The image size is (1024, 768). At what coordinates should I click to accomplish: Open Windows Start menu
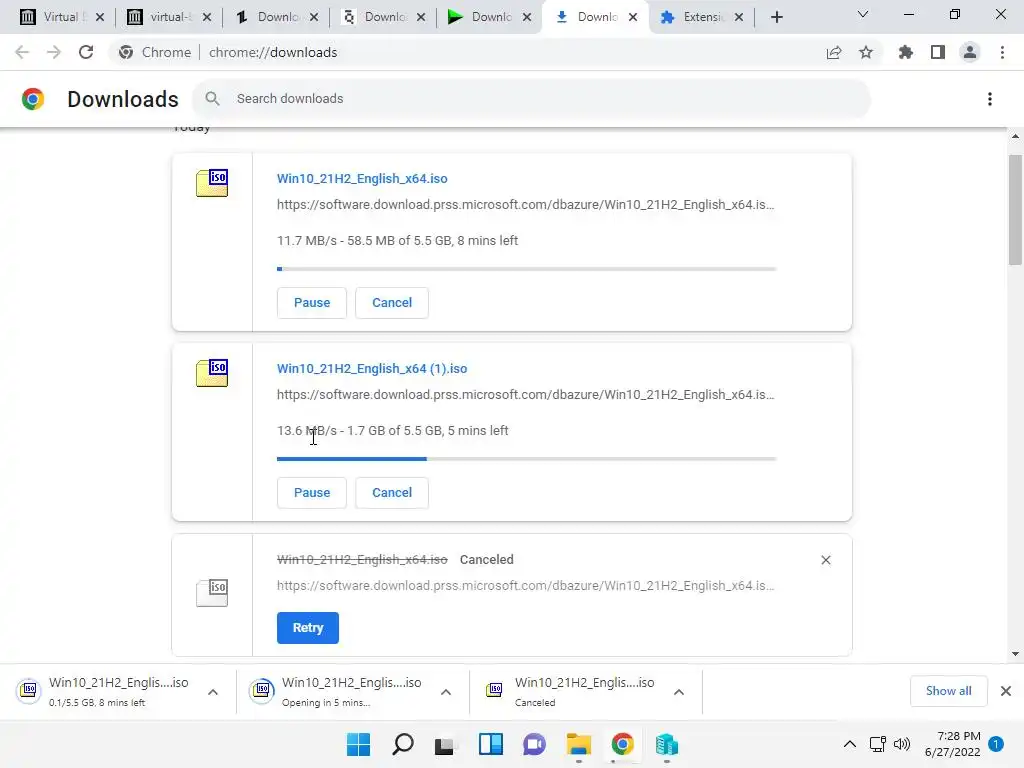click(x=359, y=744)
